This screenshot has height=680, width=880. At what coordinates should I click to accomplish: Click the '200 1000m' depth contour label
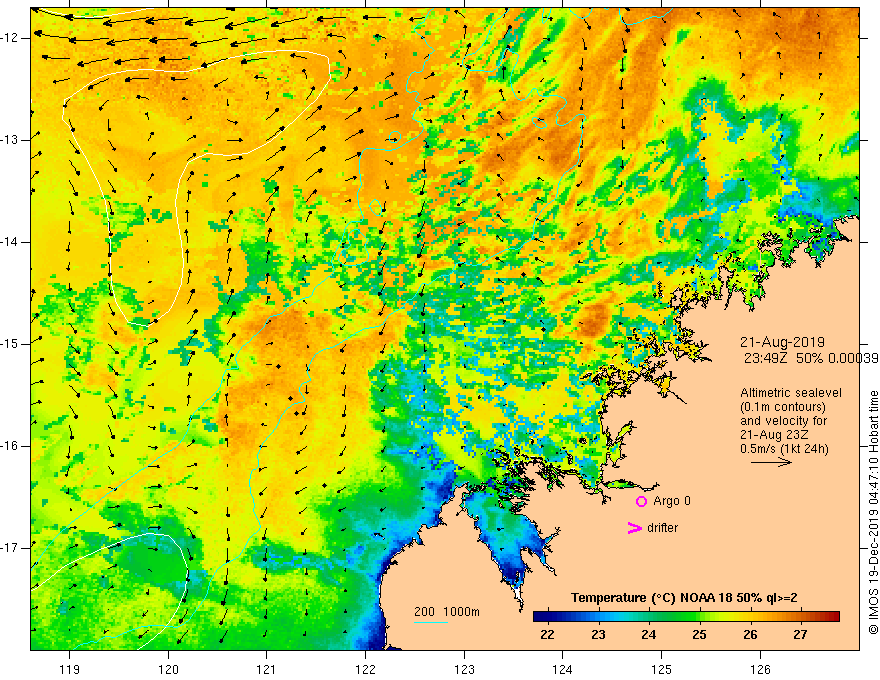[x=447, y=612]
